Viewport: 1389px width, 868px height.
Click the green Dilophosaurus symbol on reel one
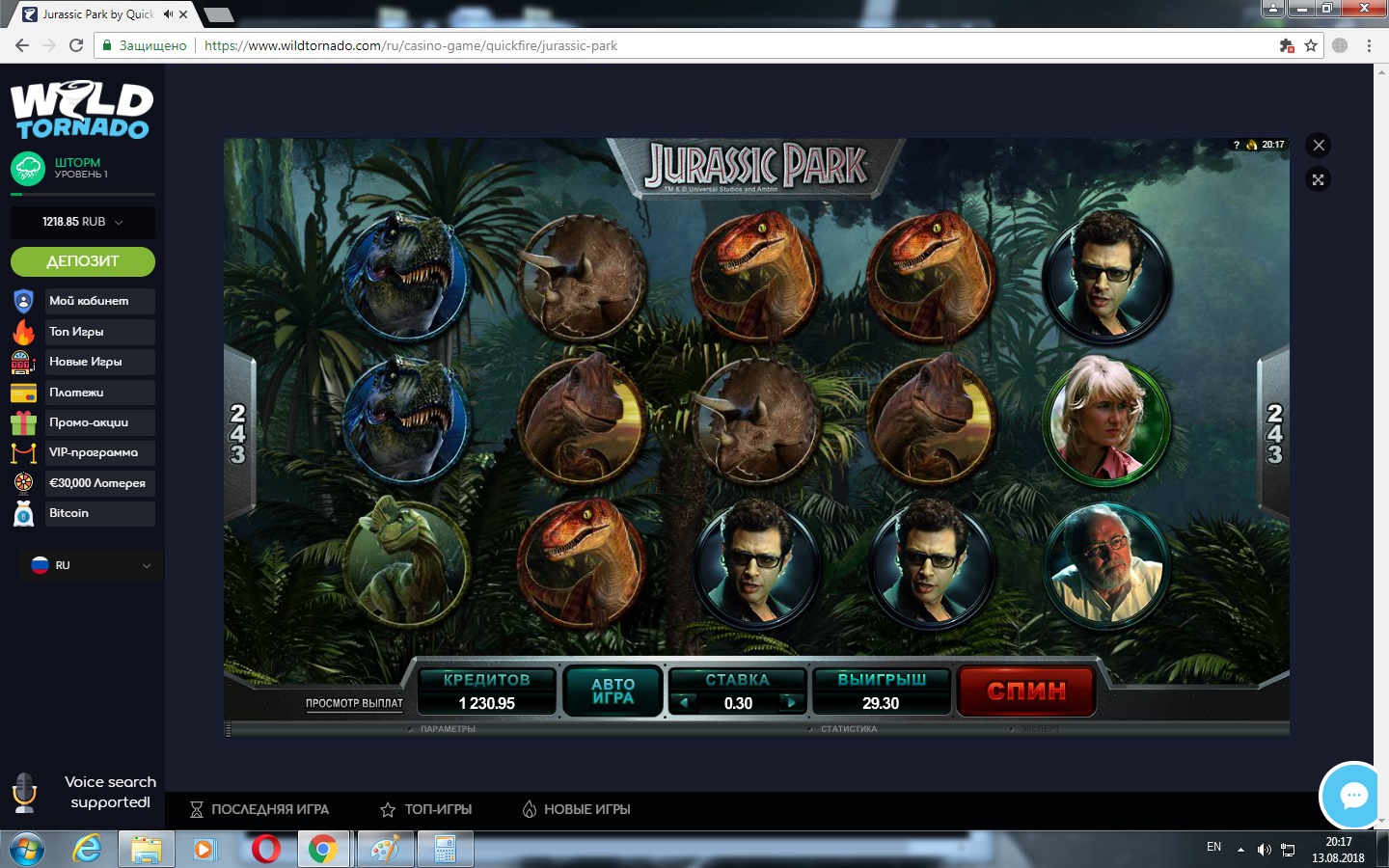coord(406,562)
